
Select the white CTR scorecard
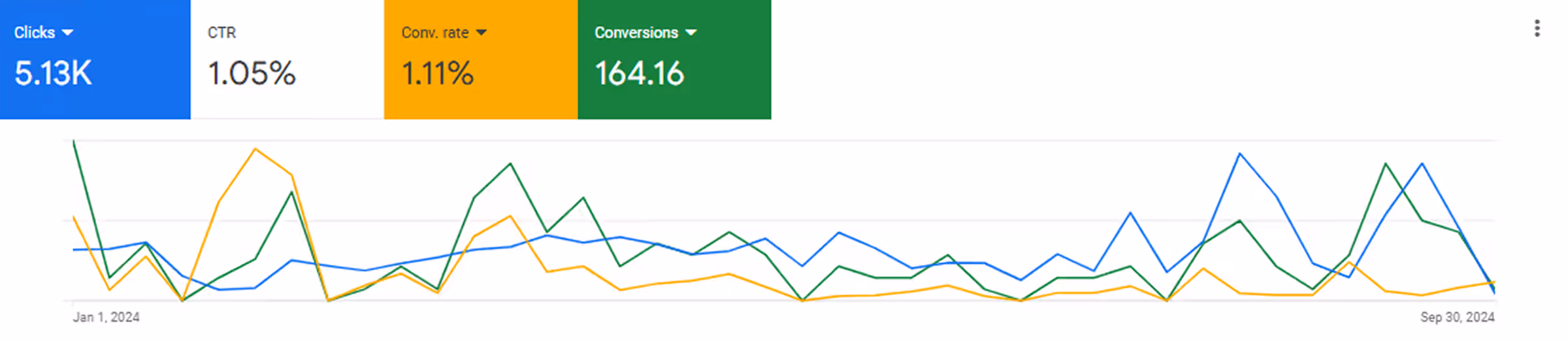[x=287, y=59]
